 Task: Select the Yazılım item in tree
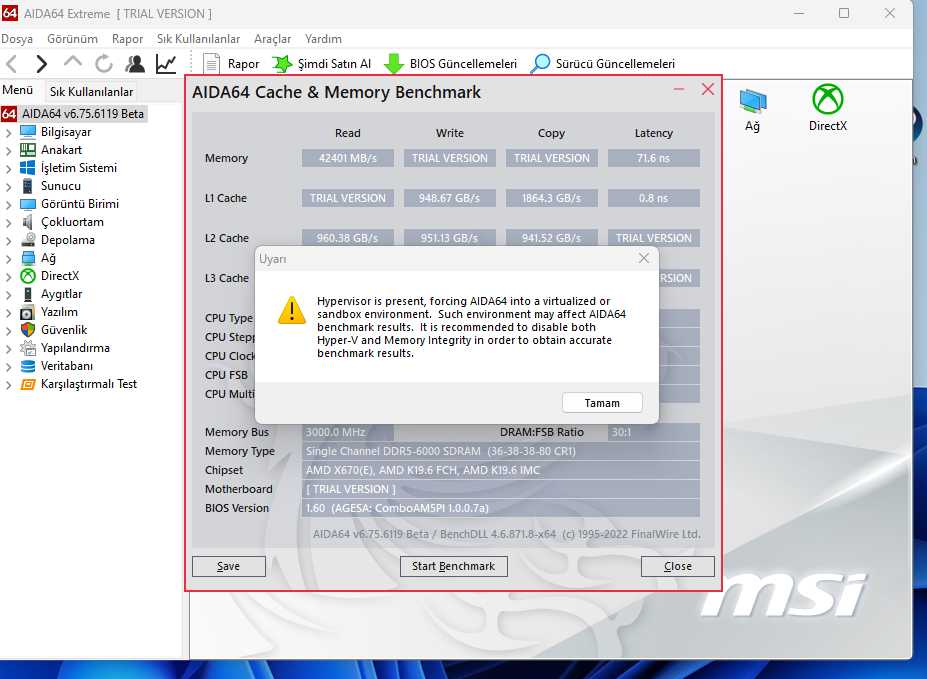point(59,312)
